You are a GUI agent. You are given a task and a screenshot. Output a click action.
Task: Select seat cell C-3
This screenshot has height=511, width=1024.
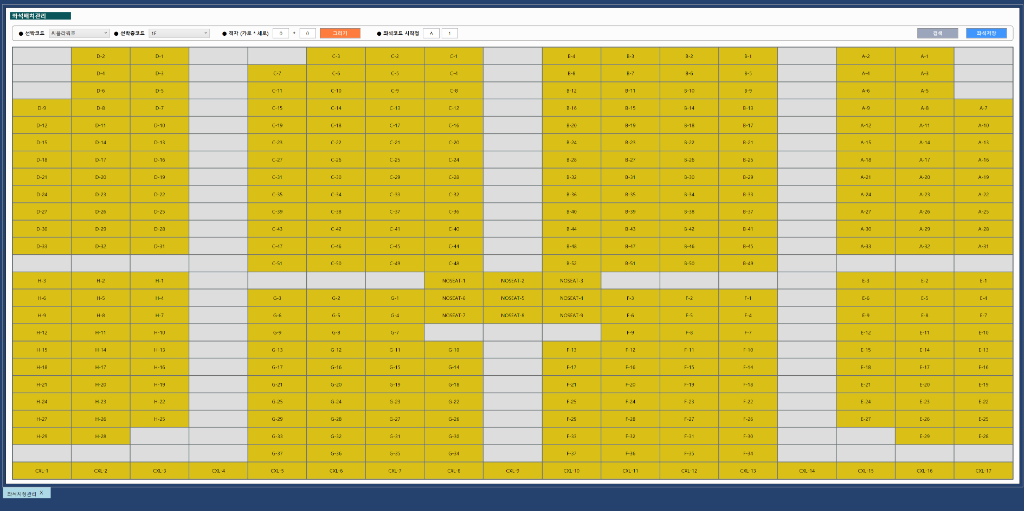336,56
